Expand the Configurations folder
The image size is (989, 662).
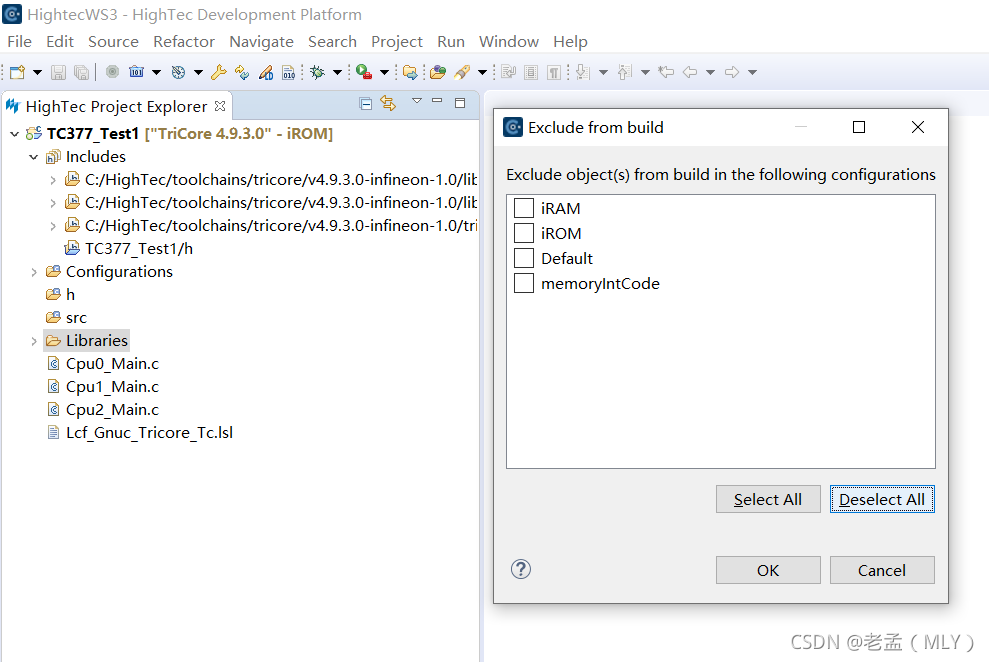pyautogui.click(x=33, y=272)
